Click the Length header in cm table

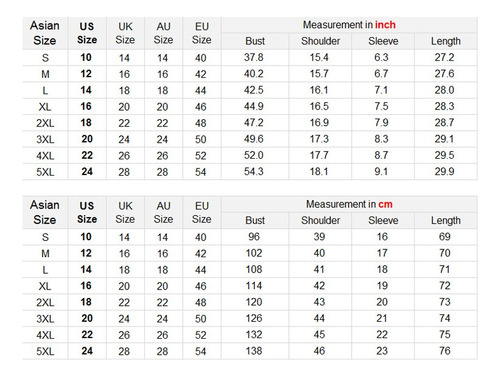(446, 220)
